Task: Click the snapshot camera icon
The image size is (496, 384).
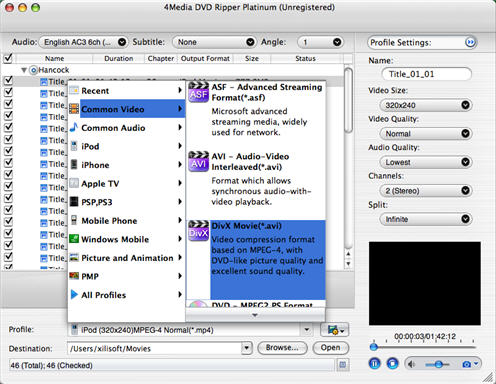Action: [467, 364]
